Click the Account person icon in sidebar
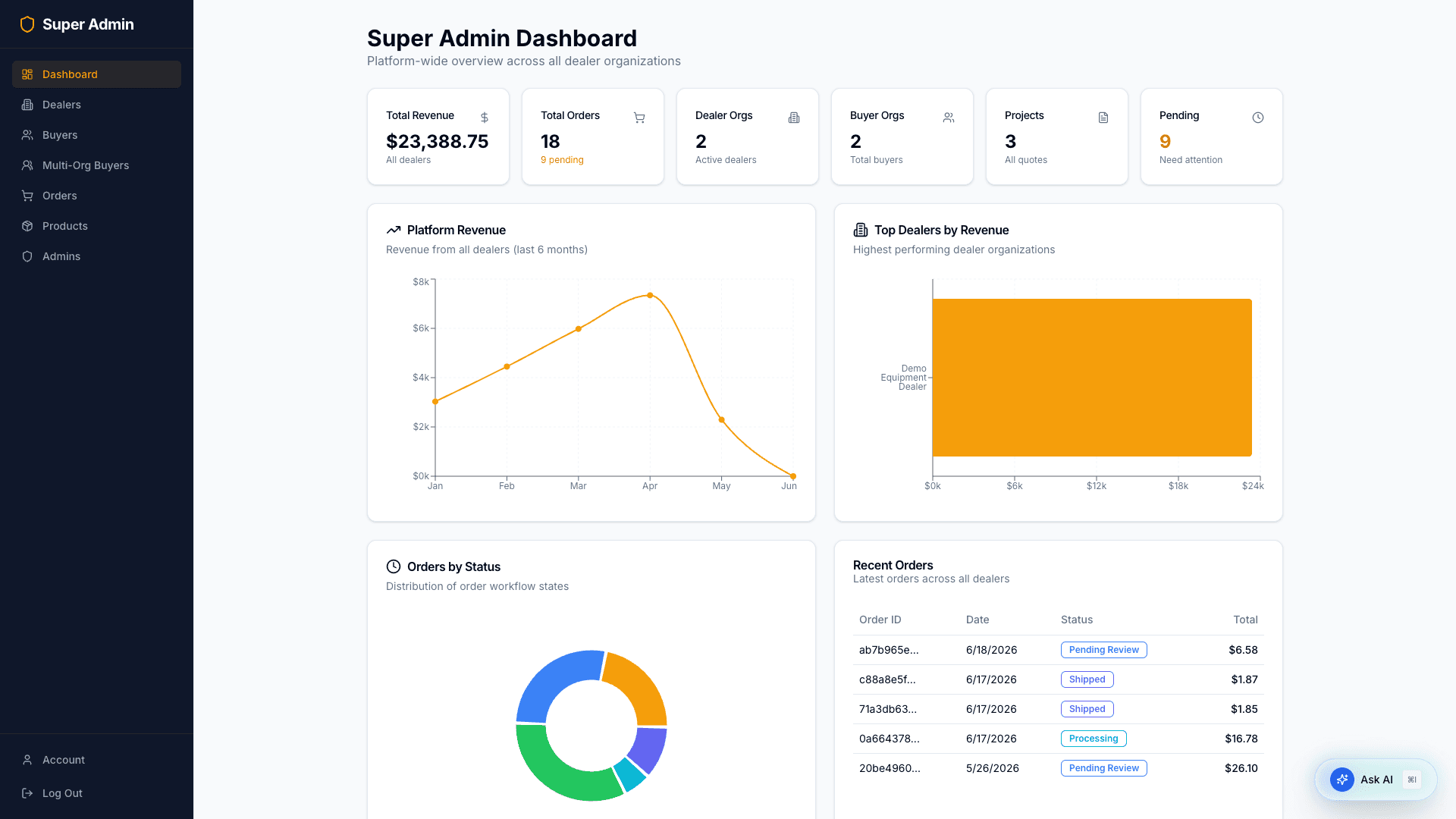1456x819 pixels. (x=27, y=760)
